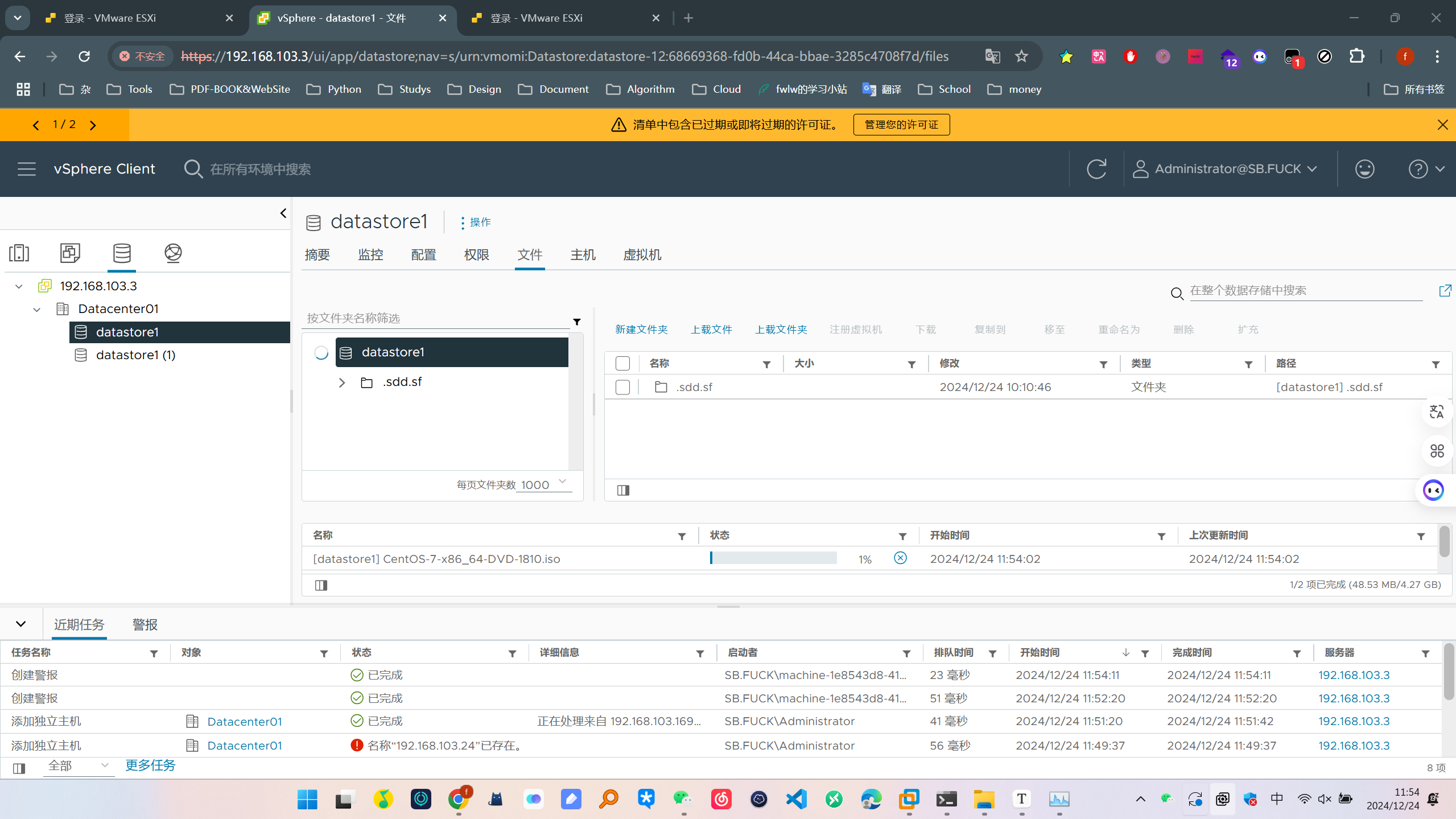The width and height of the screenshot is (1456, 819).
Task: Switch to Hosts and Clusters inventory icon
Action: point(19,253)
